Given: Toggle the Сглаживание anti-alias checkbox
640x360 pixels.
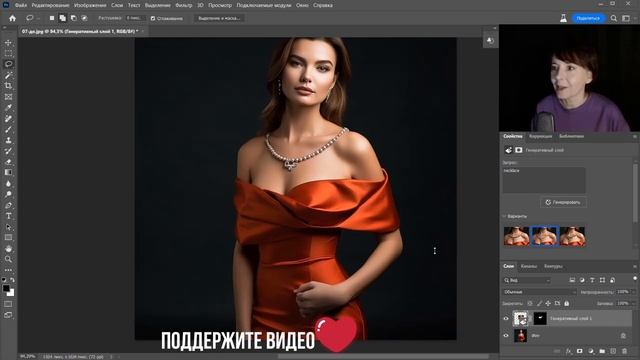Looking at the screenshot, I should click(153, 18).
